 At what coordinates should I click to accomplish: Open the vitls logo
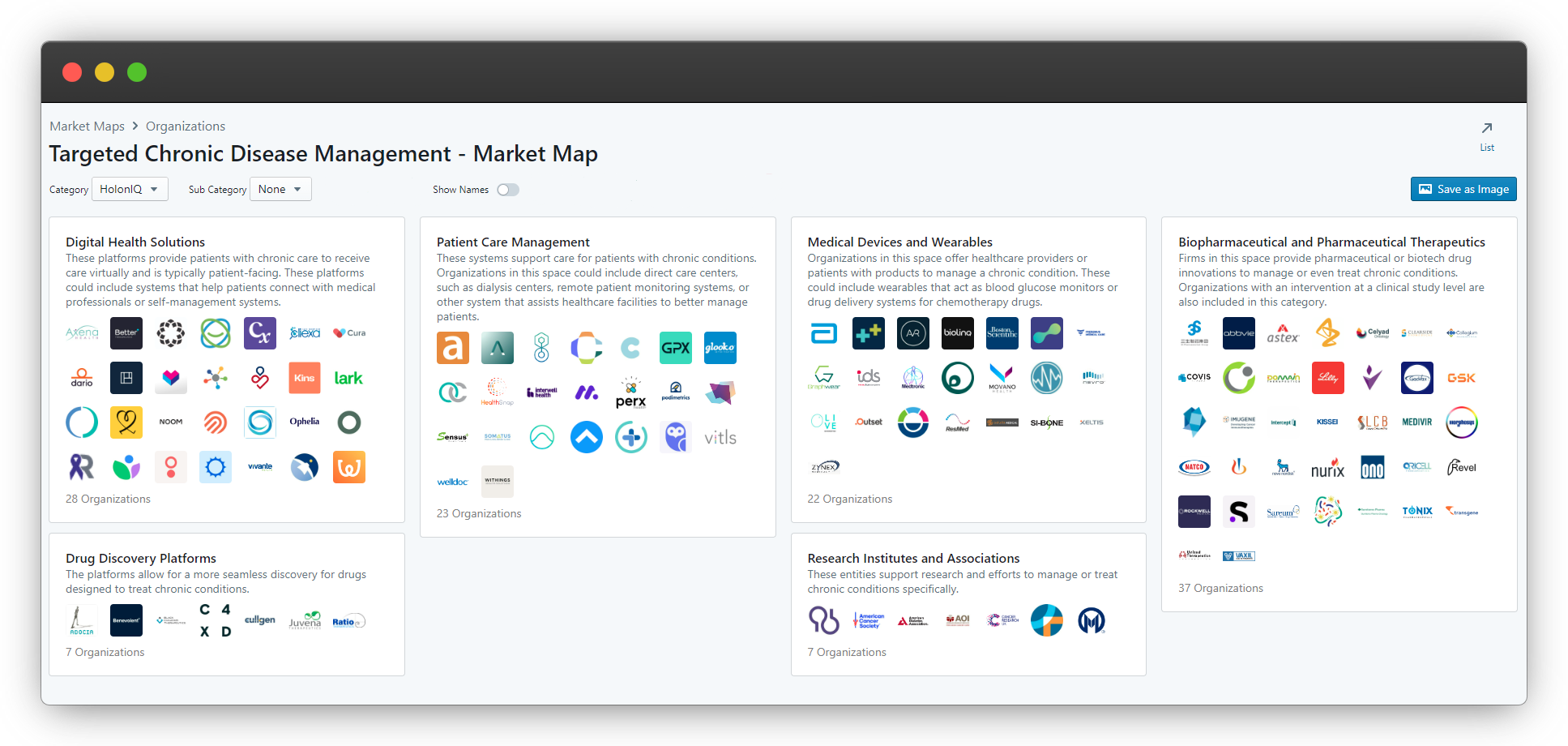click(x=720, y=437)
